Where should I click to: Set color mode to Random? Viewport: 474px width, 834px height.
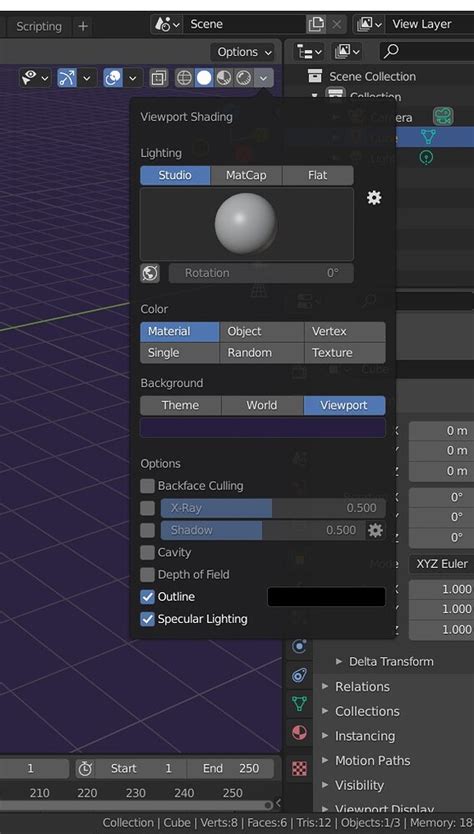pos(262,353)
